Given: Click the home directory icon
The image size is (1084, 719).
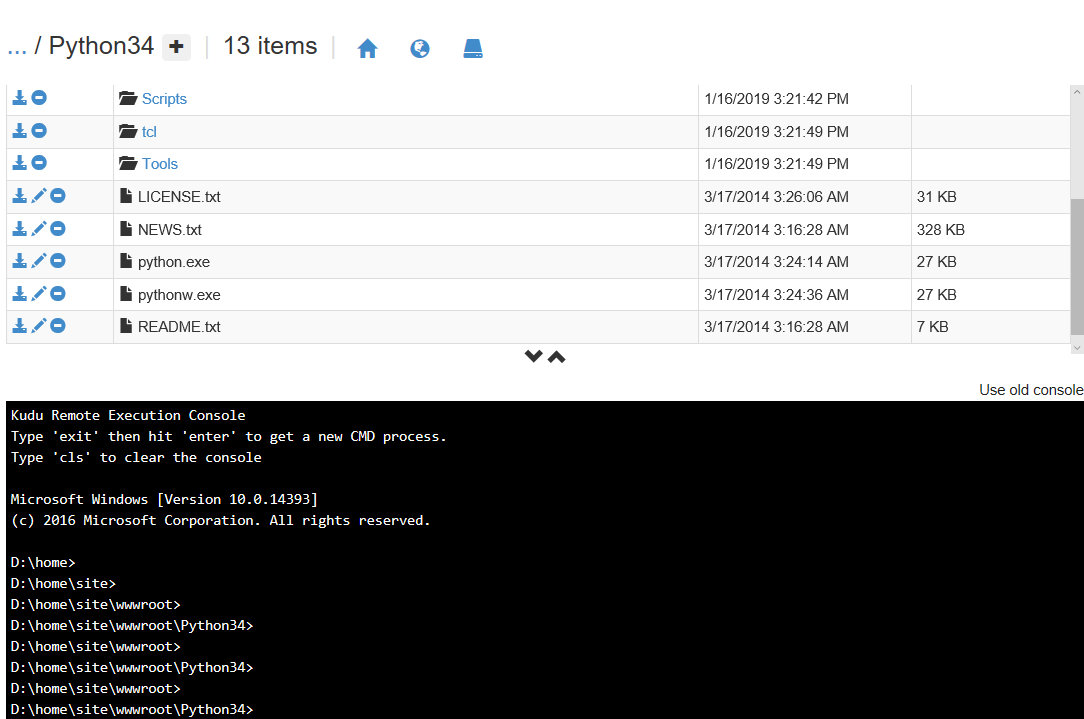Looking at the screenshot, I should point(367,48).
